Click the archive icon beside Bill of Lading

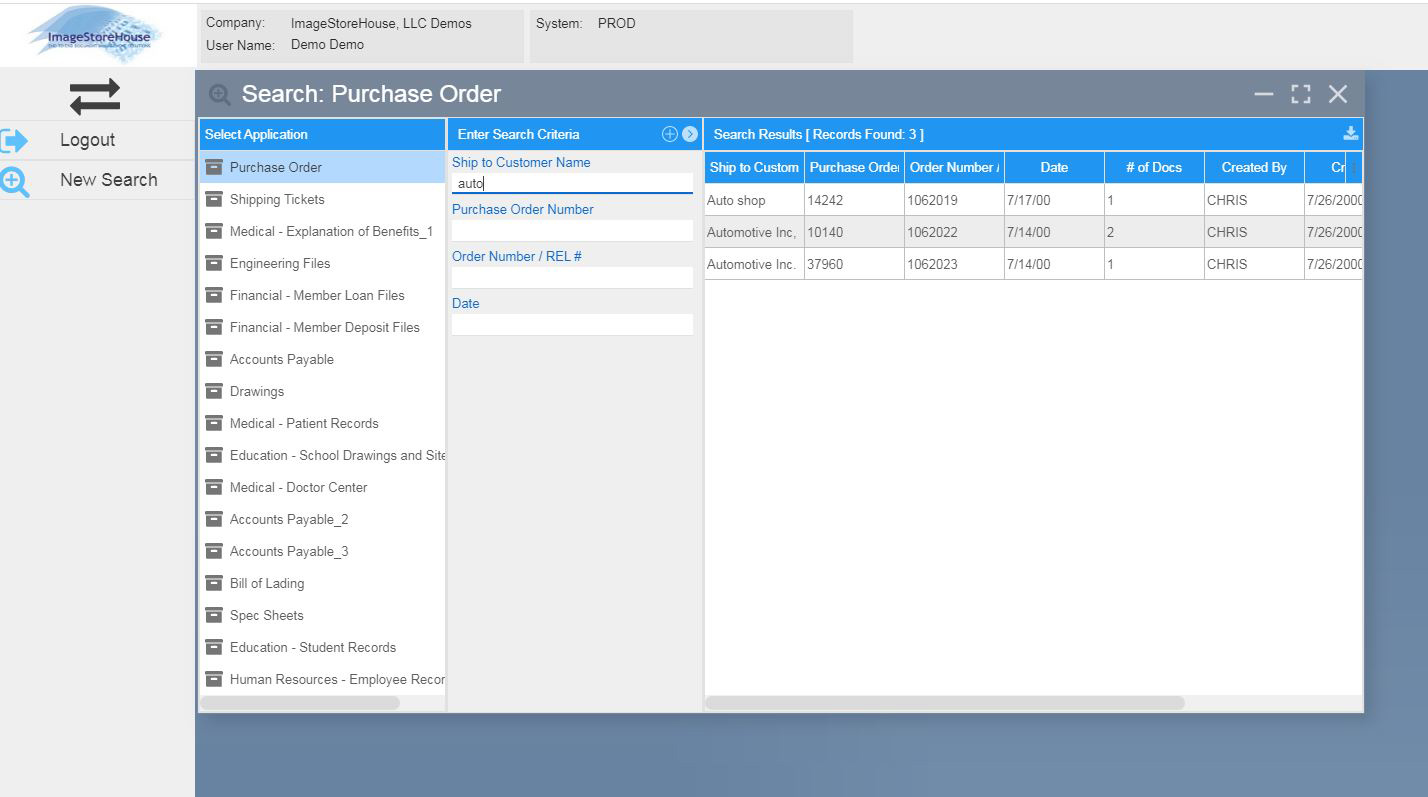tap(214, 583)
